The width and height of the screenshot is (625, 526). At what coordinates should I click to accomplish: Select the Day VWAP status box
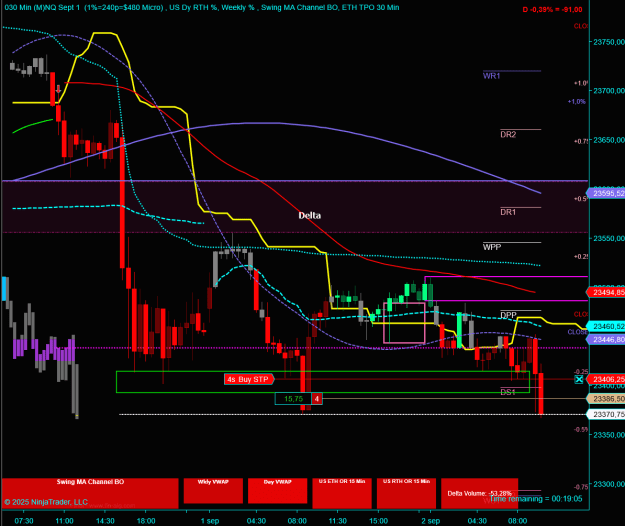pyautogui.click(x=277, y=491)
